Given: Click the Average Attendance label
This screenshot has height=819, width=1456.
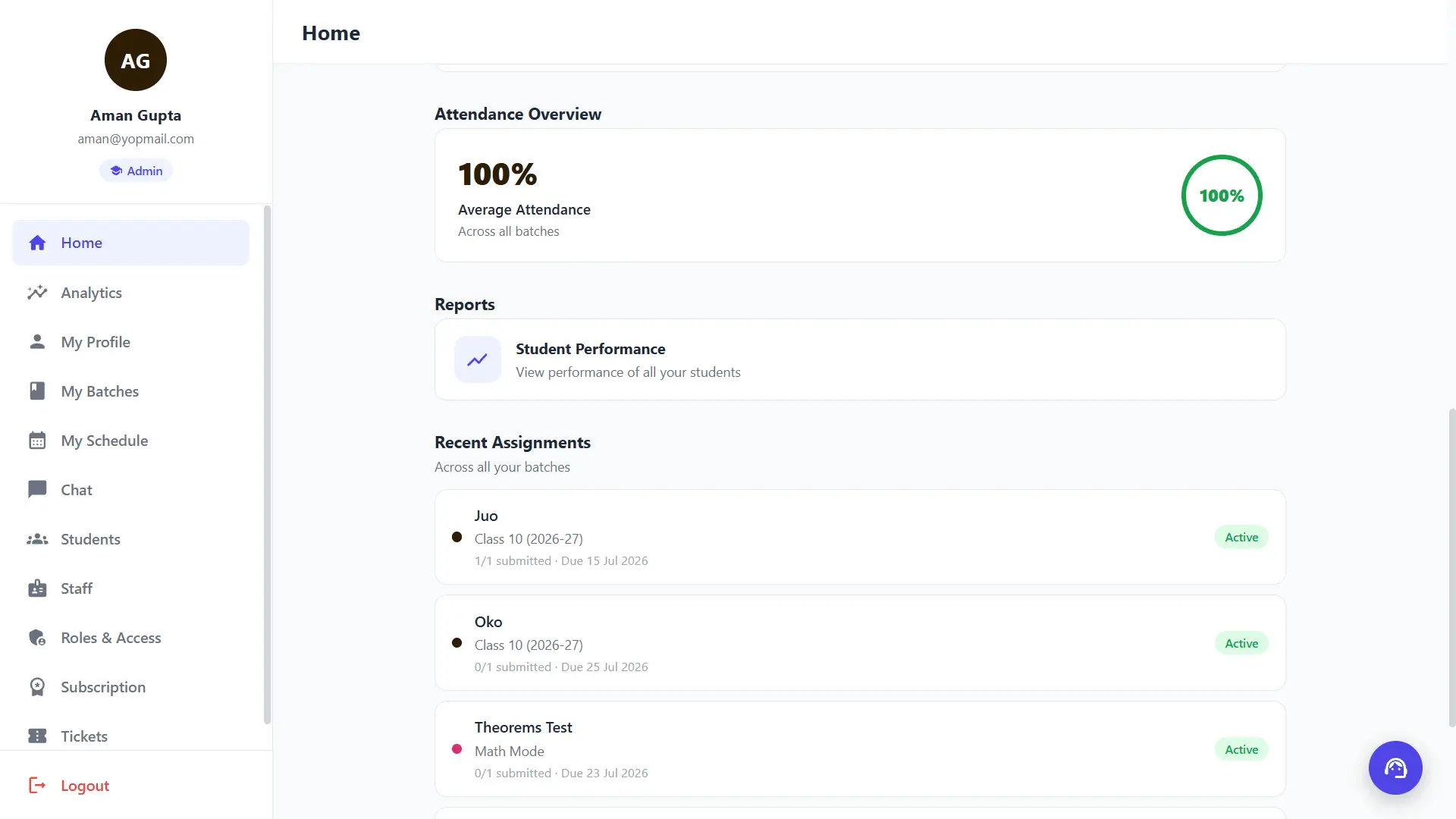Looking at the screenshot, I should pyautogui.click(x=524, y=210).
